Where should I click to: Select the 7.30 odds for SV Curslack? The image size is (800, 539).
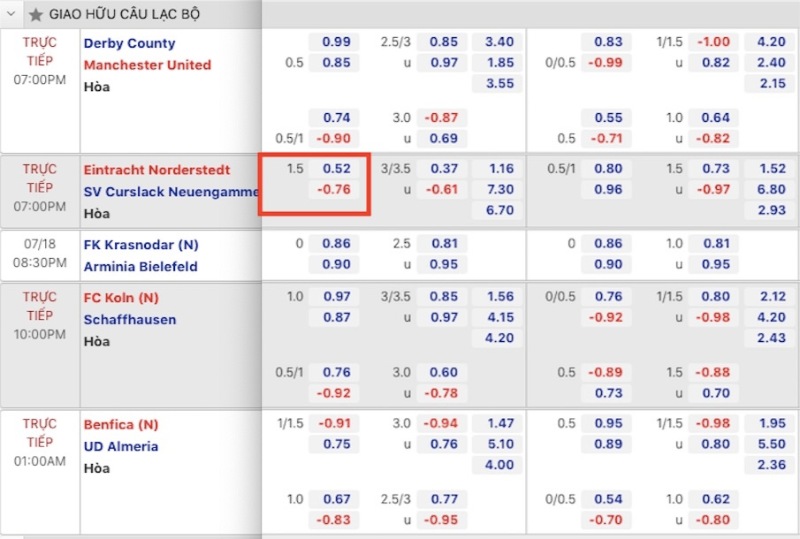pyautogui.click(x=499, y=190)
